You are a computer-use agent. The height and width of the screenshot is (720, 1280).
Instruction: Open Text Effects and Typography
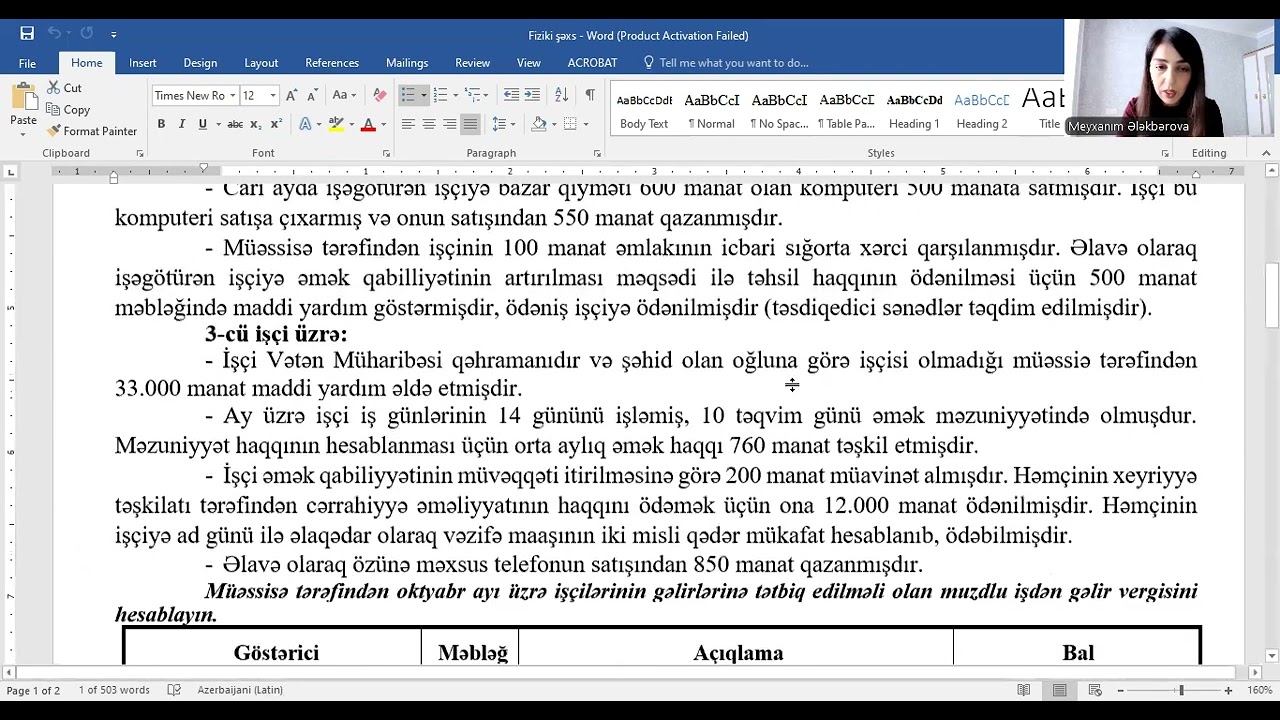305,124
